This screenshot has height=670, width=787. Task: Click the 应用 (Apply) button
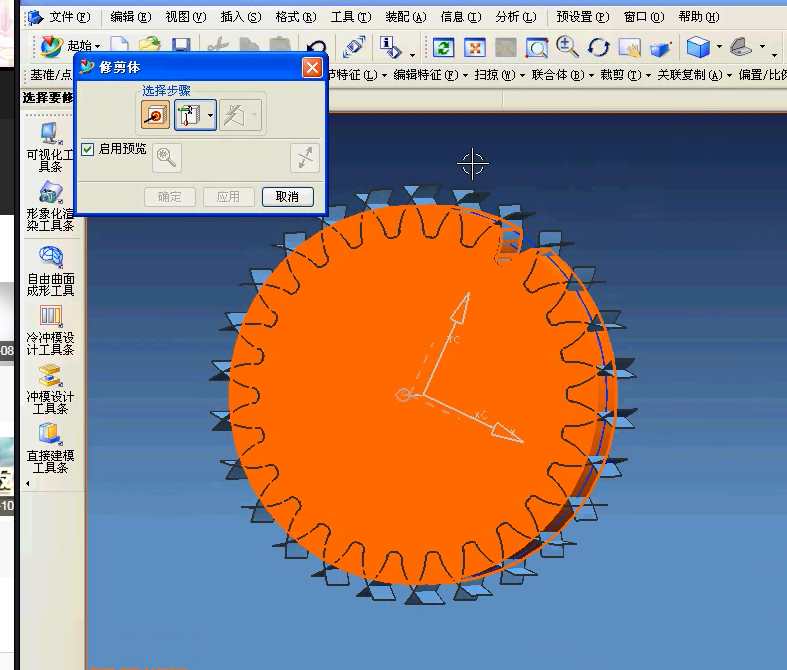coord(228,196)
